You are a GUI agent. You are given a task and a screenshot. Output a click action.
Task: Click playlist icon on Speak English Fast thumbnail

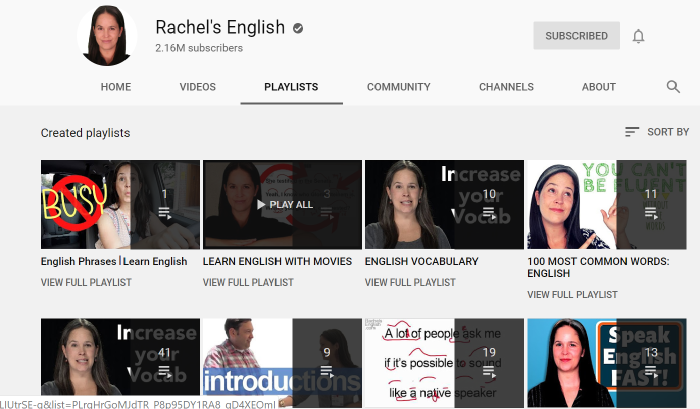click(651, 371)
